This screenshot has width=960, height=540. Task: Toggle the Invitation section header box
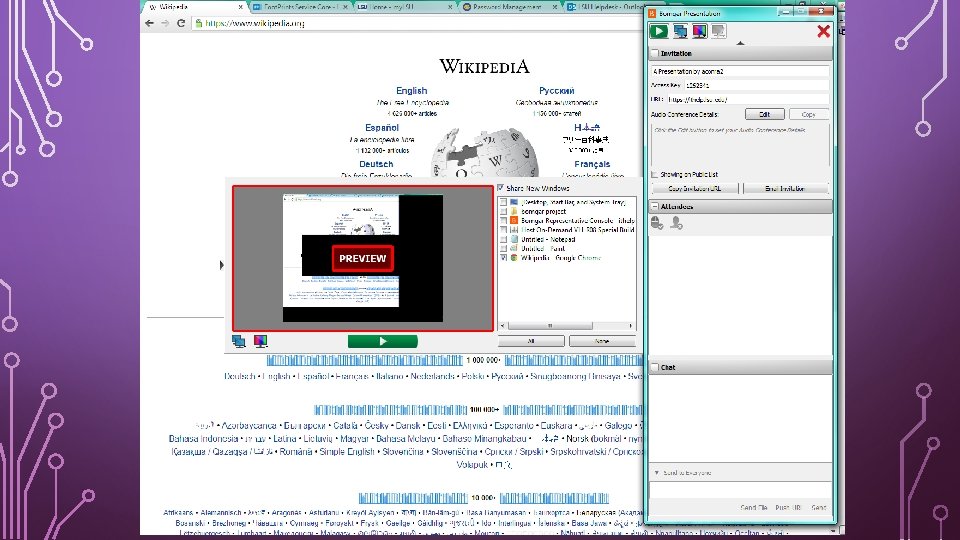[x=655, y=53]
